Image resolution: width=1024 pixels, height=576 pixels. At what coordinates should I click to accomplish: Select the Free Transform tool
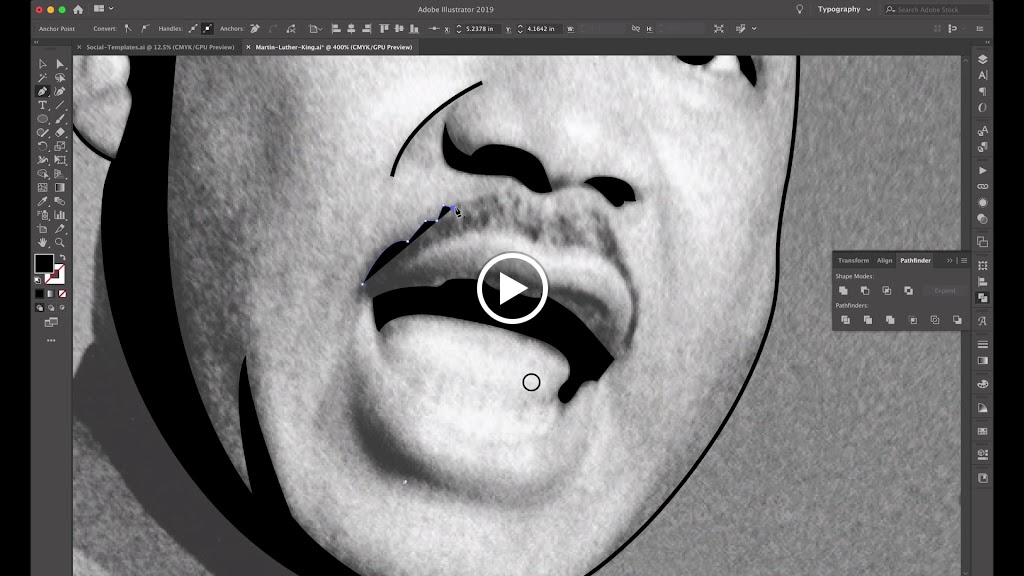pos(60,160)
